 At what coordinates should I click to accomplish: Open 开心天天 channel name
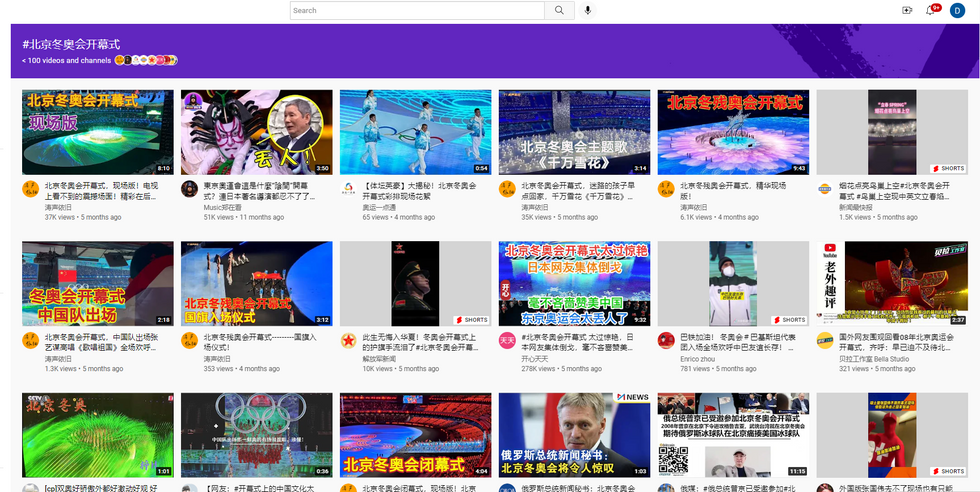coord(533,359)
